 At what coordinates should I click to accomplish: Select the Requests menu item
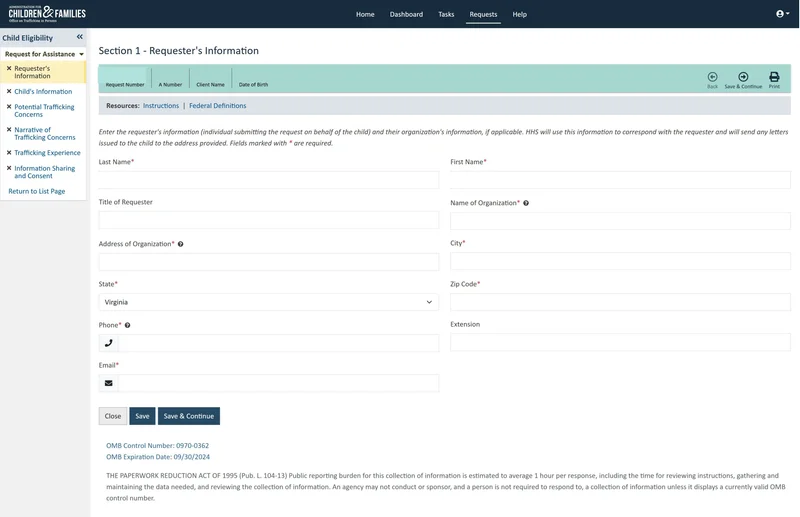[483, 14]
